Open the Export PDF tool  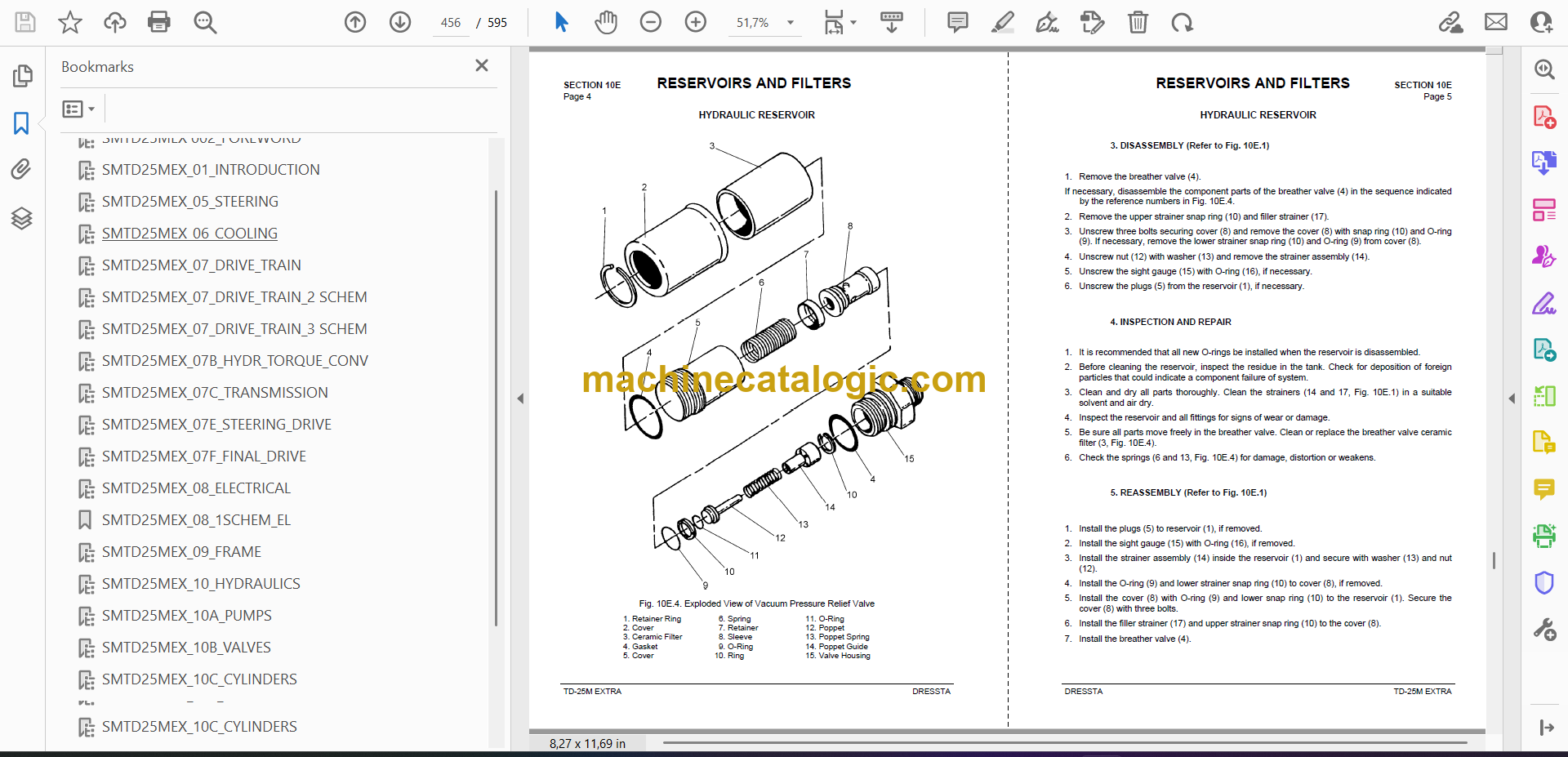point(1544,163)
